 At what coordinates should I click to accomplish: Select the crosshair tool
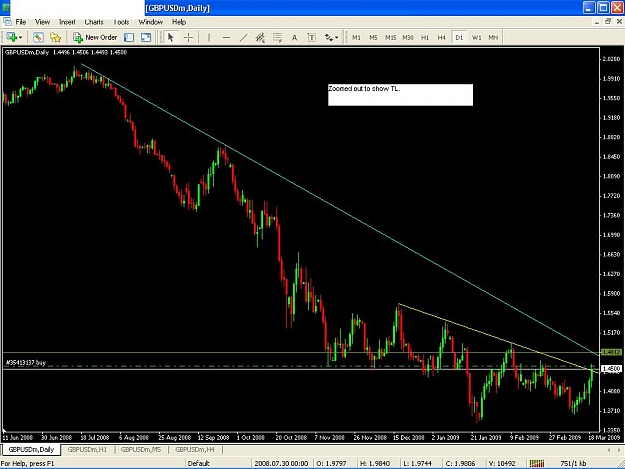tap(188, 37)
